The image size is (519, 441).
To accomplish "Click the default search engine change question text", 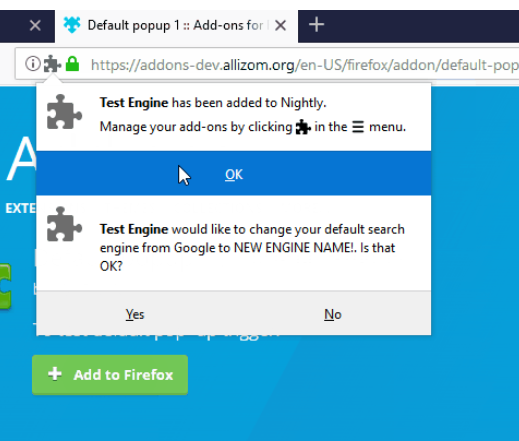I will click(x=252, y=248).
